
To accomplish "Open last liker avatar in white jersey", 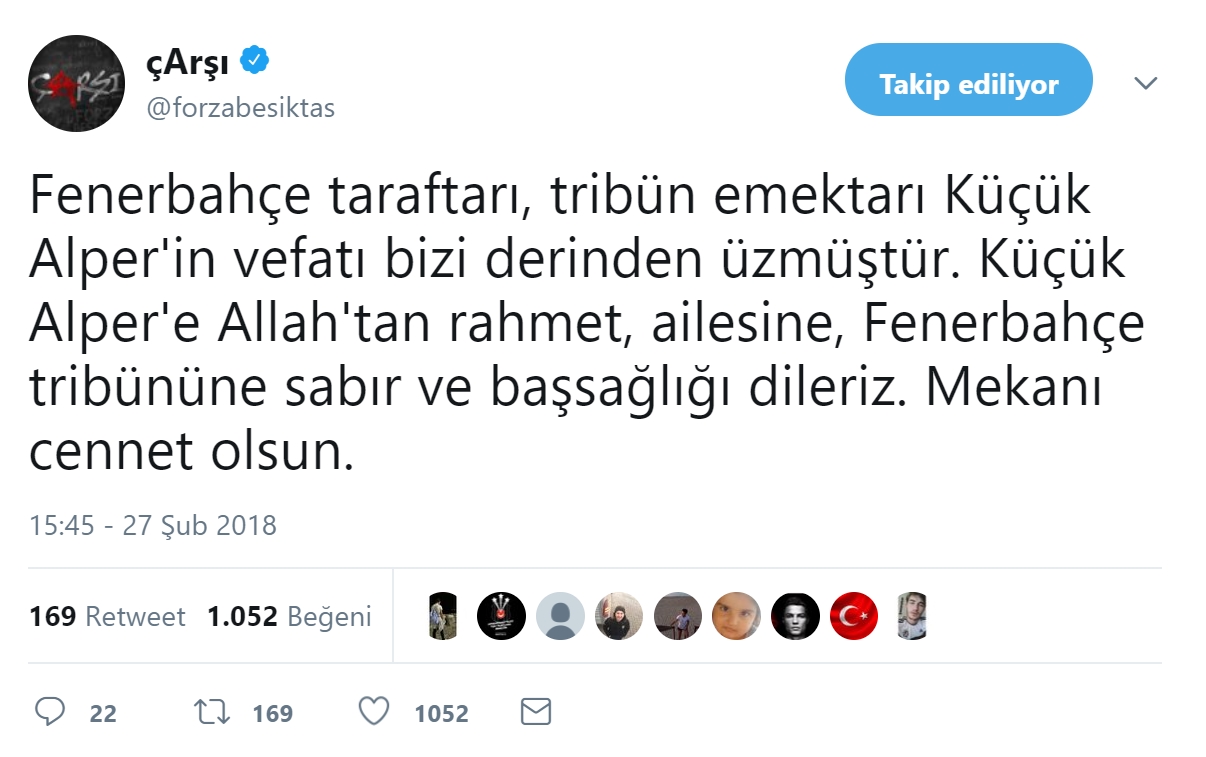I will pyautogui.click(x=910, y=616).
